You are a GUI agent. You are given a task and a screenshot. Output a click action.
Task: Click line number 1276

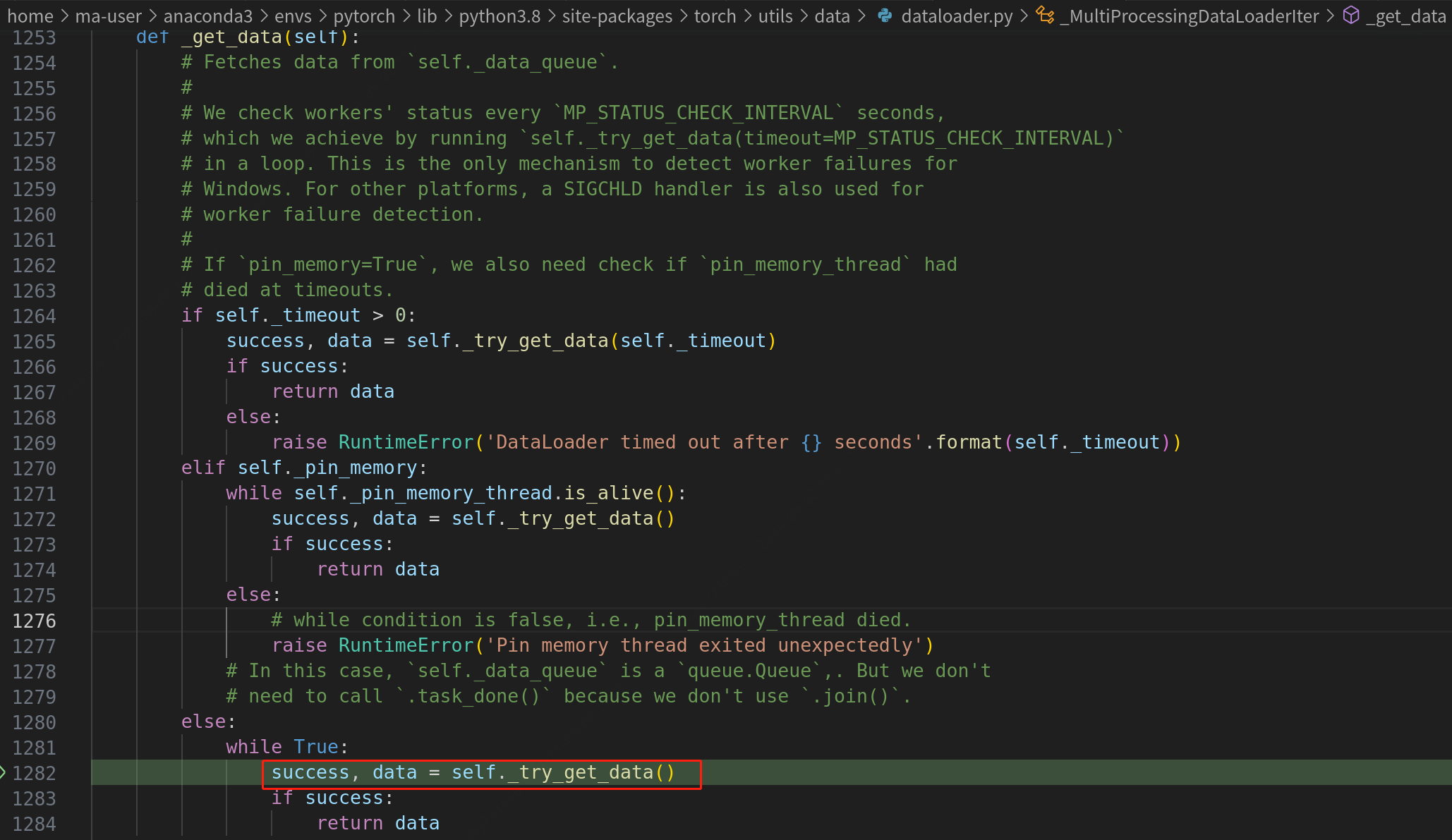(x=34, y=621)
